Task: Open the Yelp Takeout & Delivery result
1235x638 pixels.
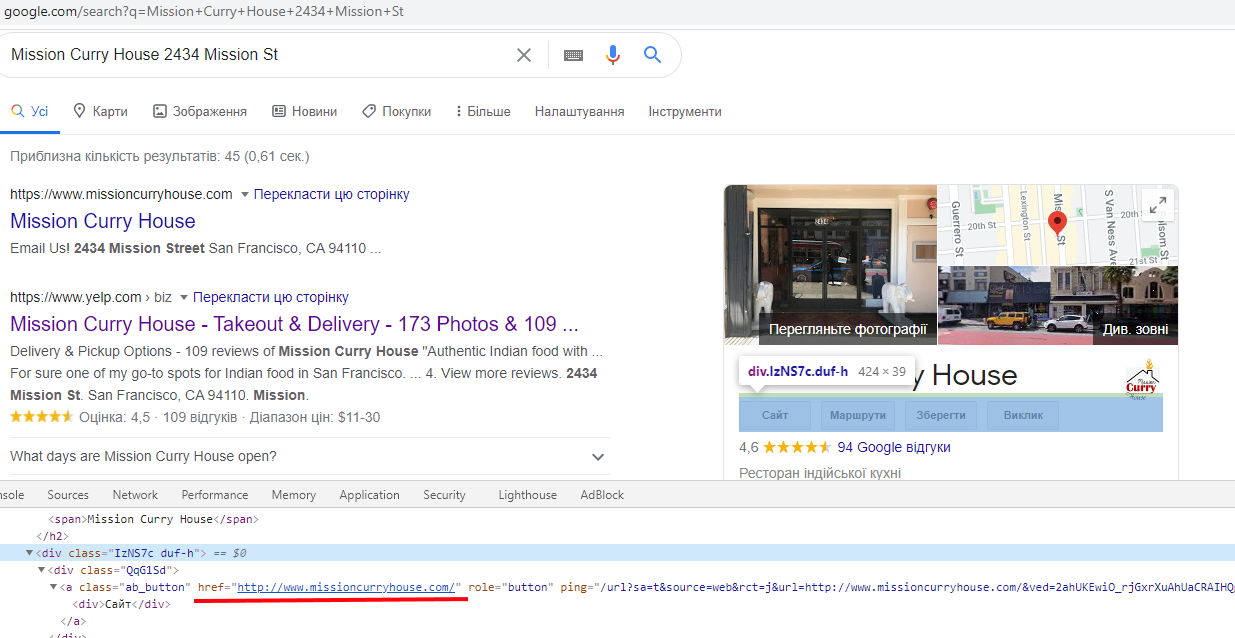Action: (295, 324)
